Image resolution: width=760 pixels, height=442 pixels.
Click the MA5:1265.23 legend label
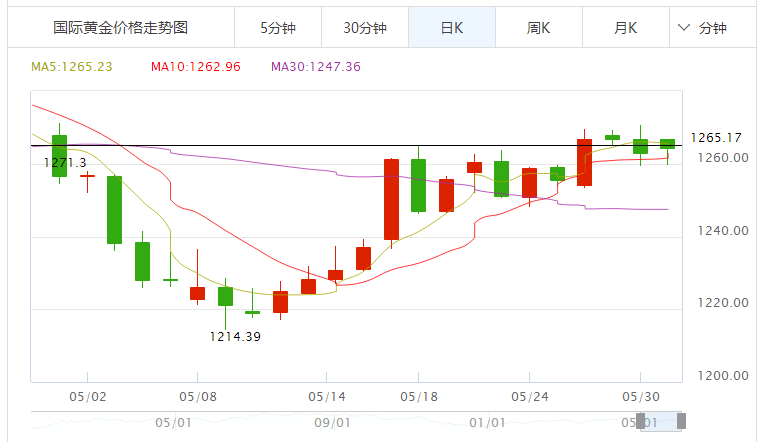pos(72,66)
